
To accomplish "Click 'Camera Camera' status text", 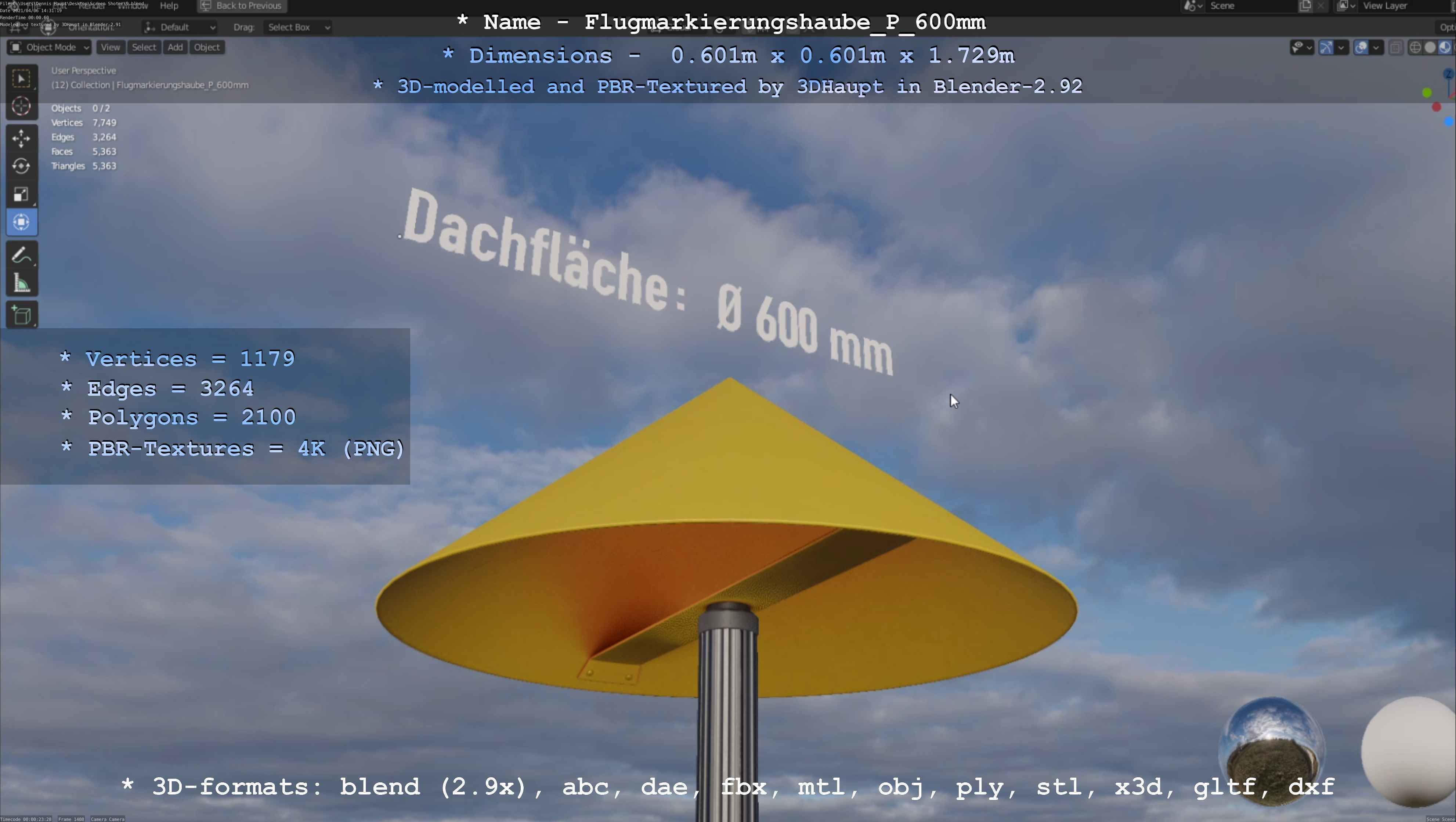I will point(107,819).
